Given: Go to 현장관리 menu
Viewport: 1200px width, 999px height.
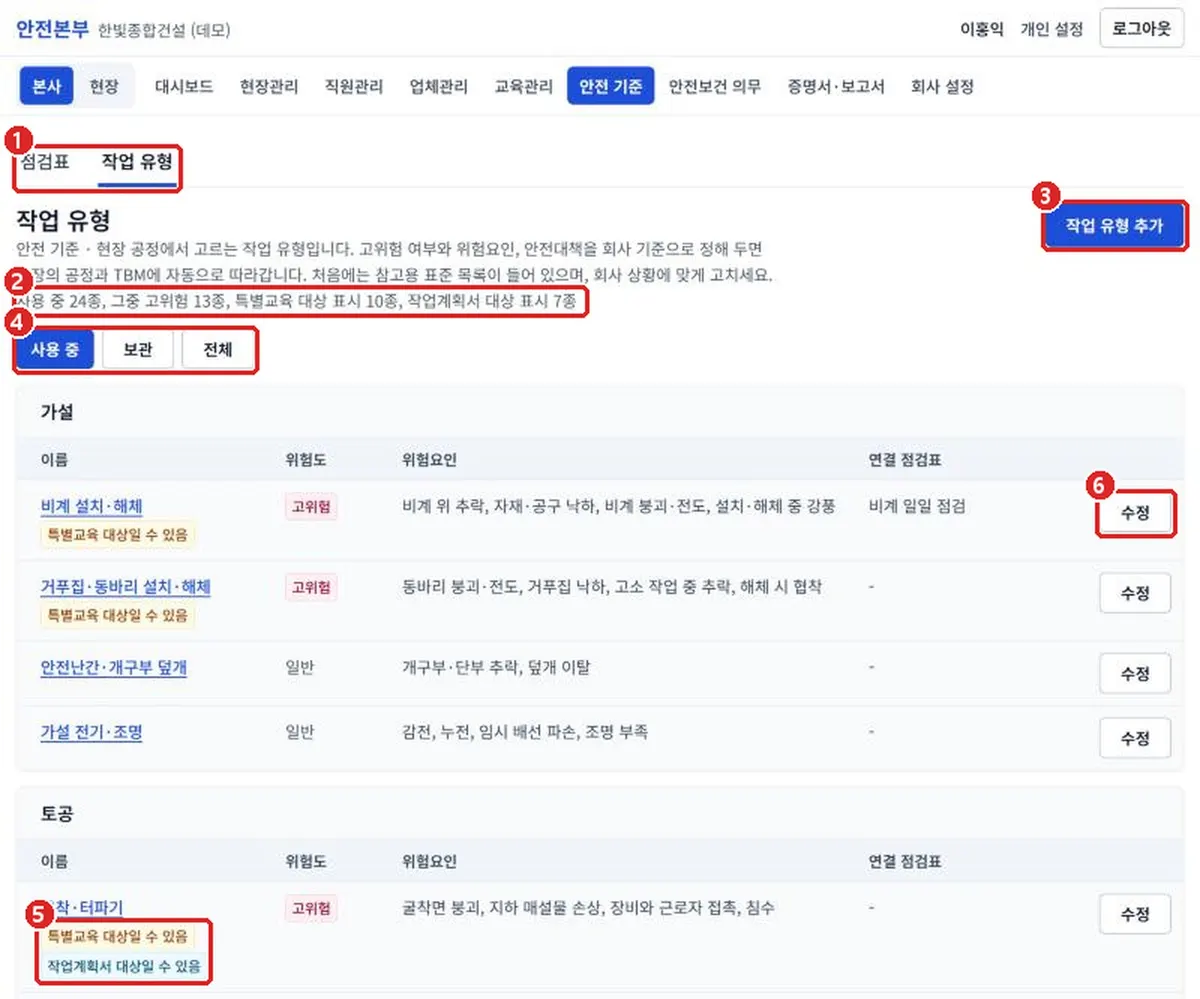Looking at the screenshot, I should [269, 86].
